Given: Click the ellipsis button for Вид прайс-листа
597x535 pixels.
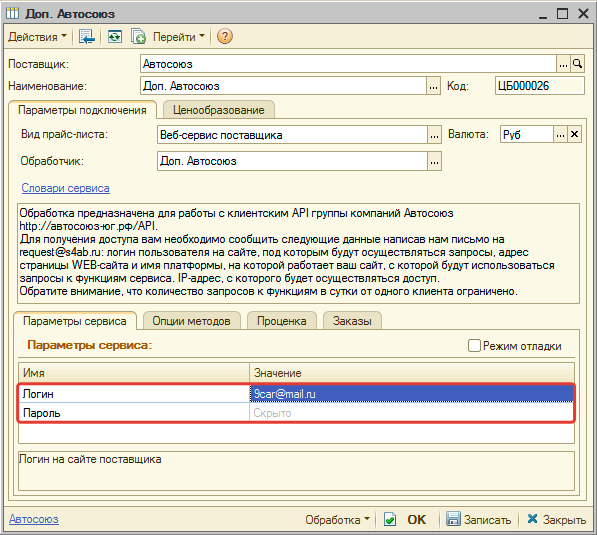Looking at the screenshot, I should (434, 135).
